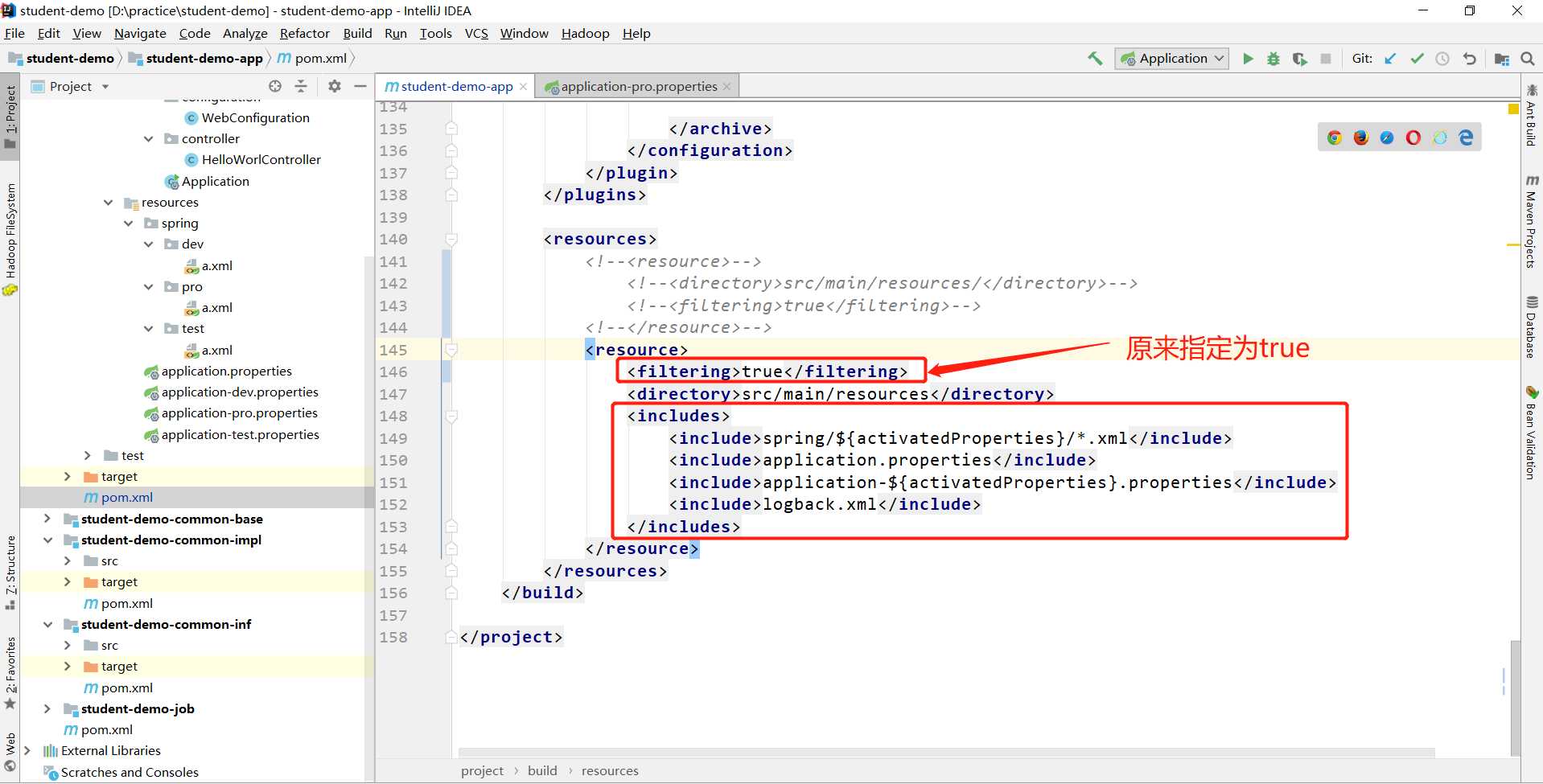
Task: Open Project panel settings gear
Action: click(x=335, y=86)
